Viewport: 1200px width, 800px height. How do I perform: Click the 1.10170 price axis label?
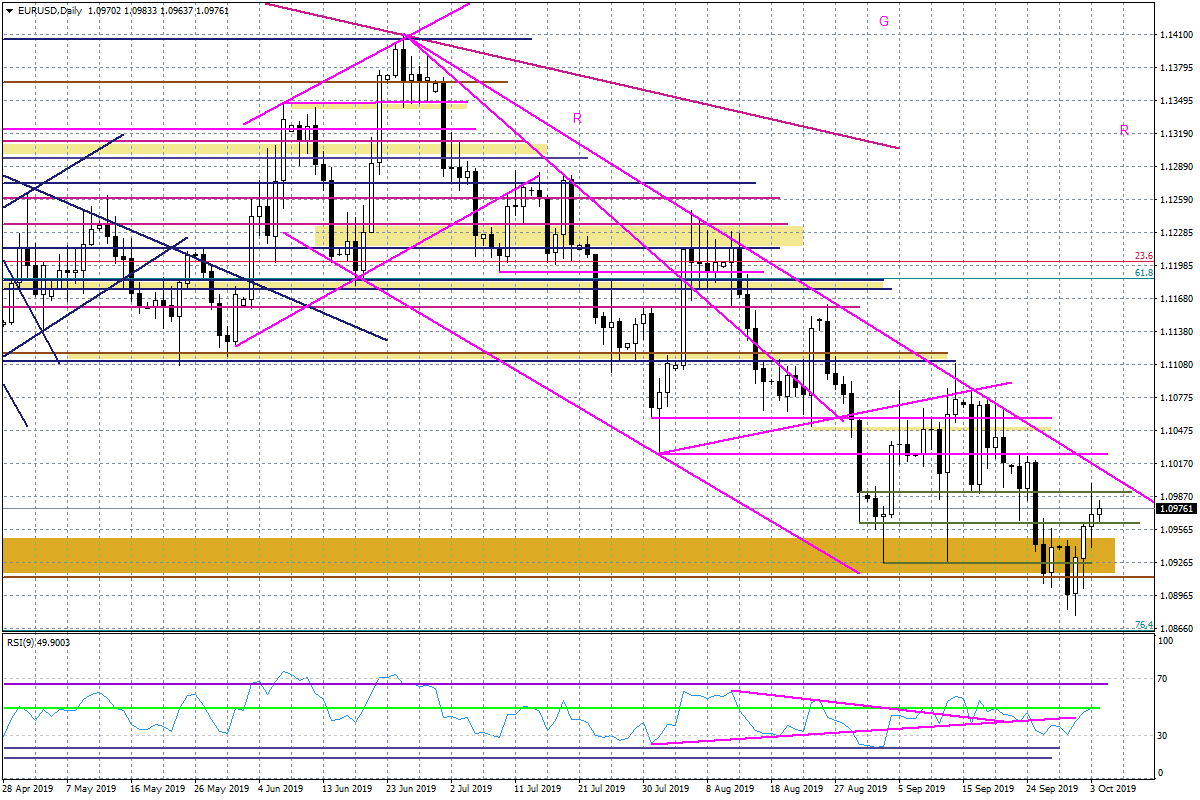coord(1177,464)
